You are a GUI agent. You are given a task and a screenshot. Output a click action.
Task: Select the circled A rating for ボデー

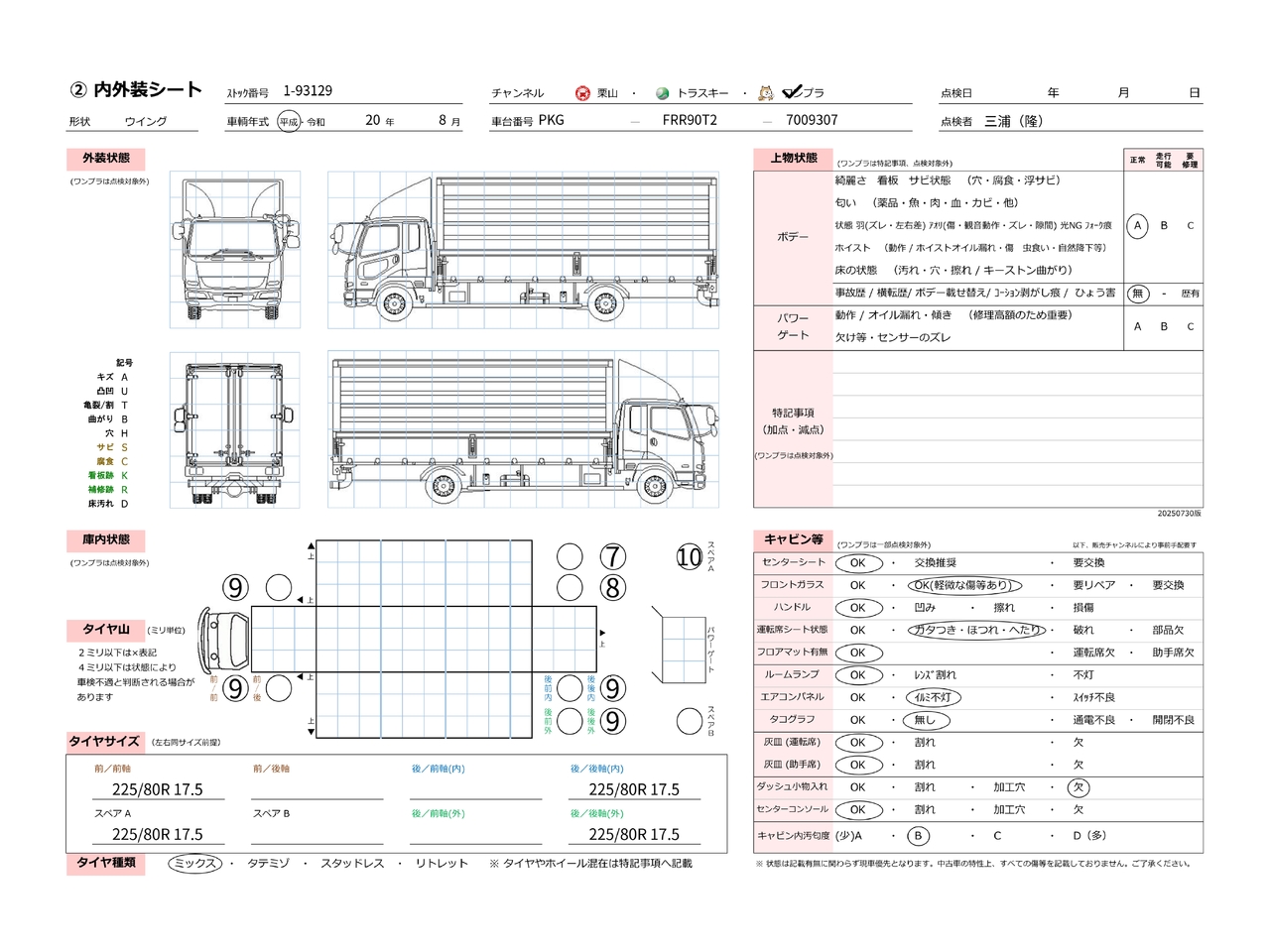pyautogui.click(x=1137, y=226)
